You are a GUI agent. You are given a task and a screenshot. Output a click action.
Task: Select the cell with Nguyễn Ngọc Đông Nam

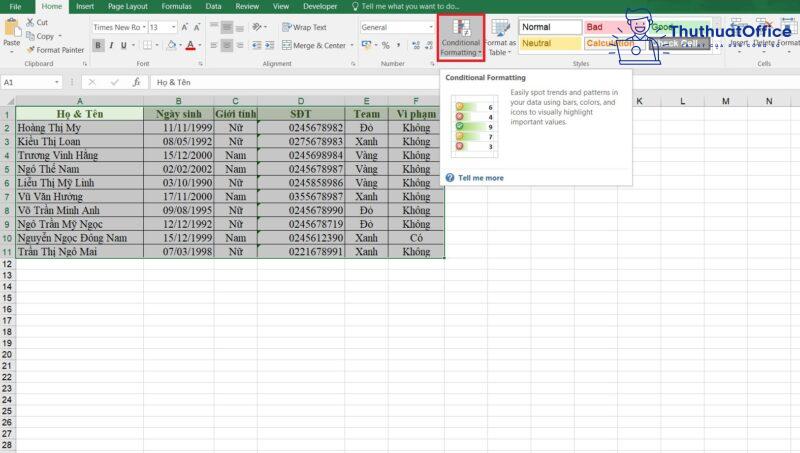(80, 238)
